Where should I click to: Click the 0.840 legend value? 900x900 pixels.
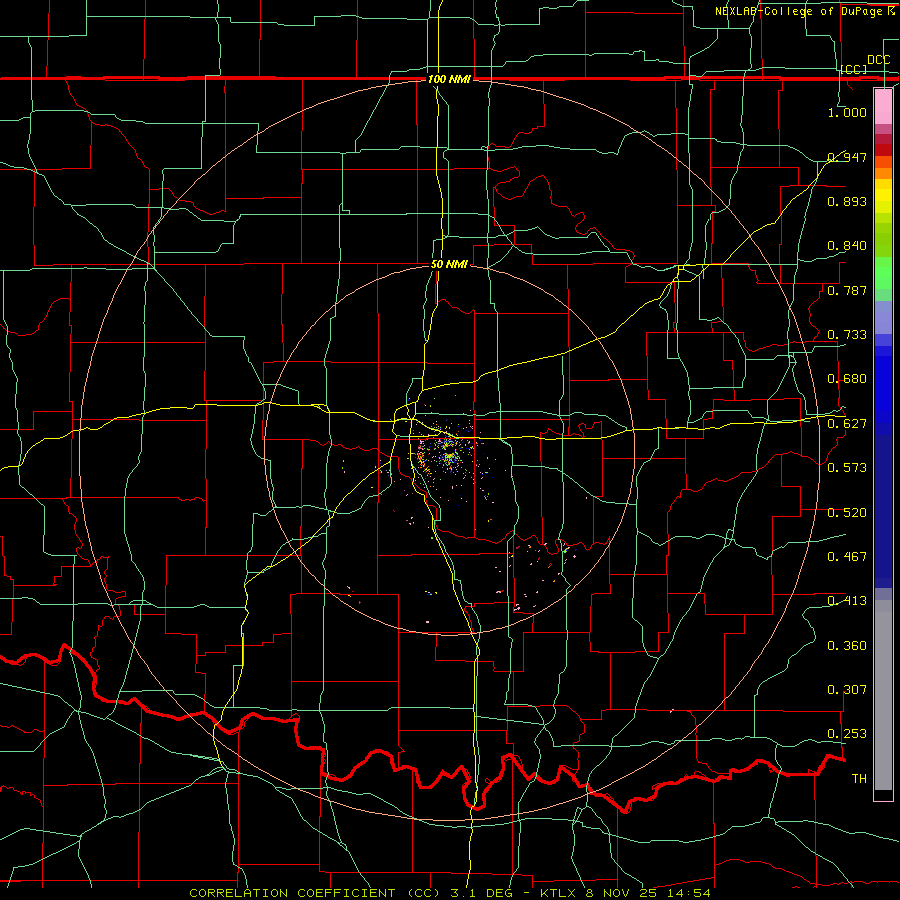pyautogui.click(x=847, y=246)
